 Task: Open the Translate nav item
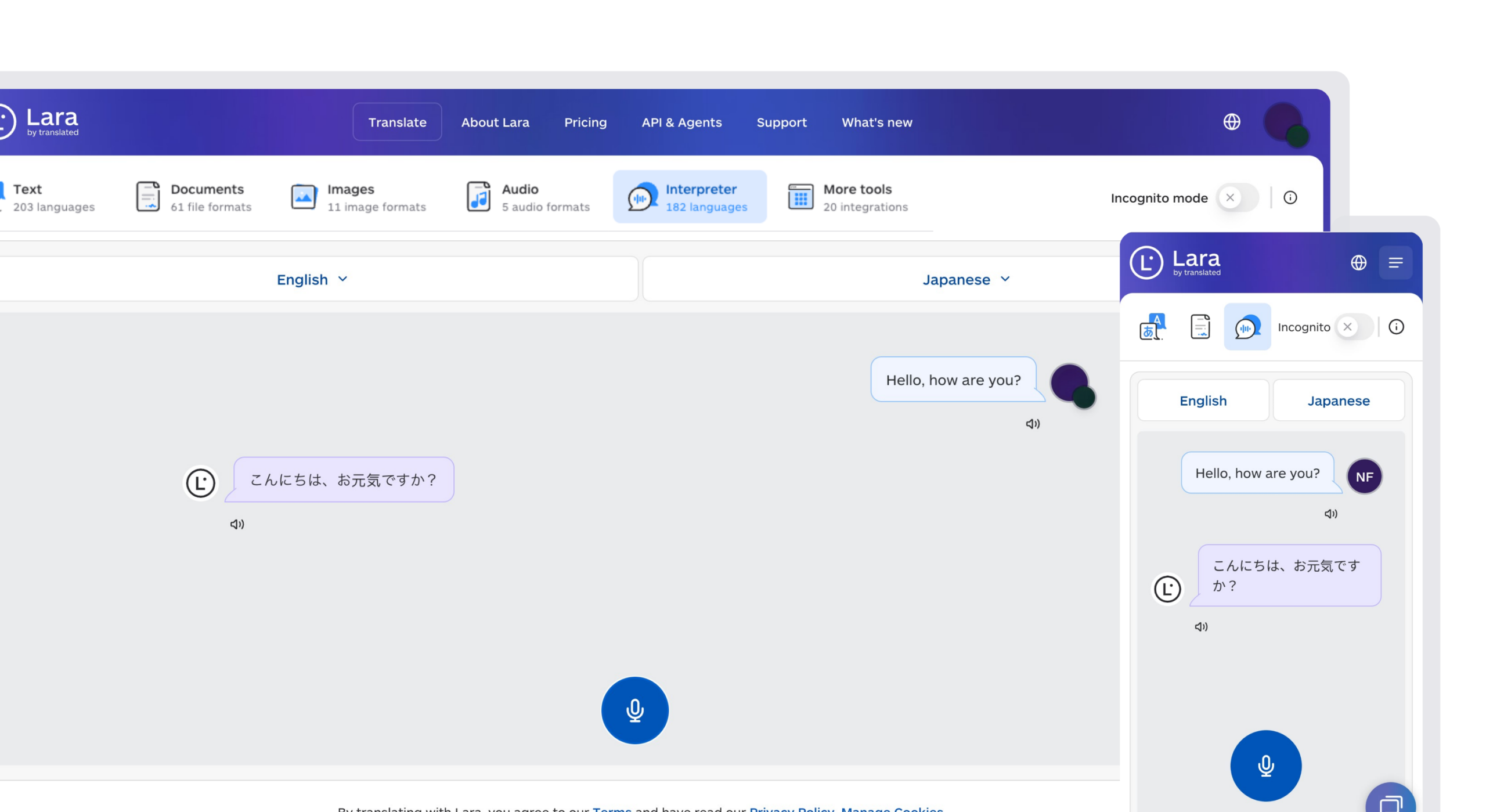click(397, 122)
